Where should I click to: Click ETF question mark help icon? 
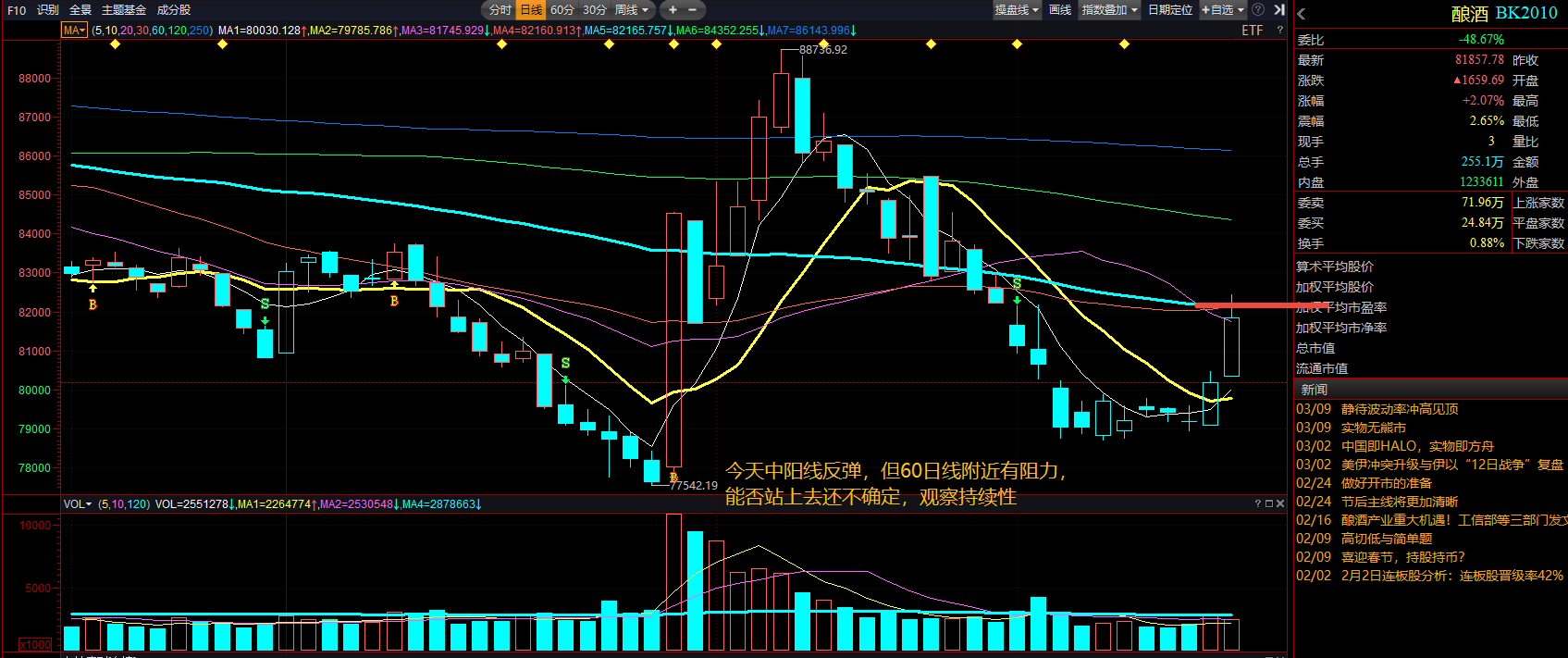1280,31
